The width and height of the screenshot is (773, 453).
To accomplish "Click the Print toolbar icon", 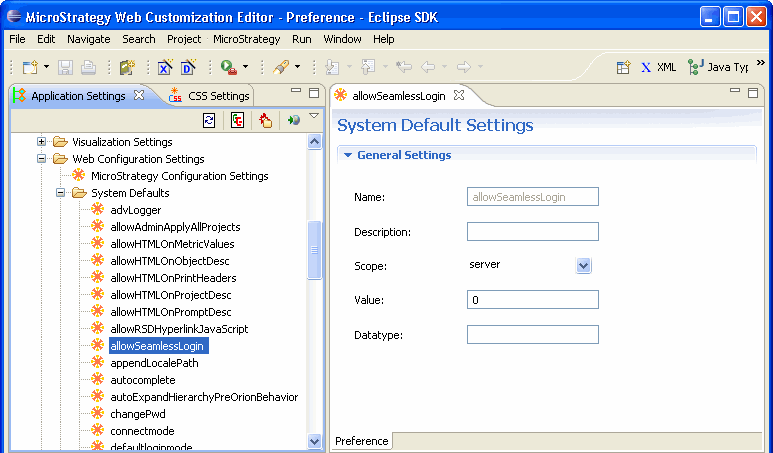I will click(x=88, y=67).
